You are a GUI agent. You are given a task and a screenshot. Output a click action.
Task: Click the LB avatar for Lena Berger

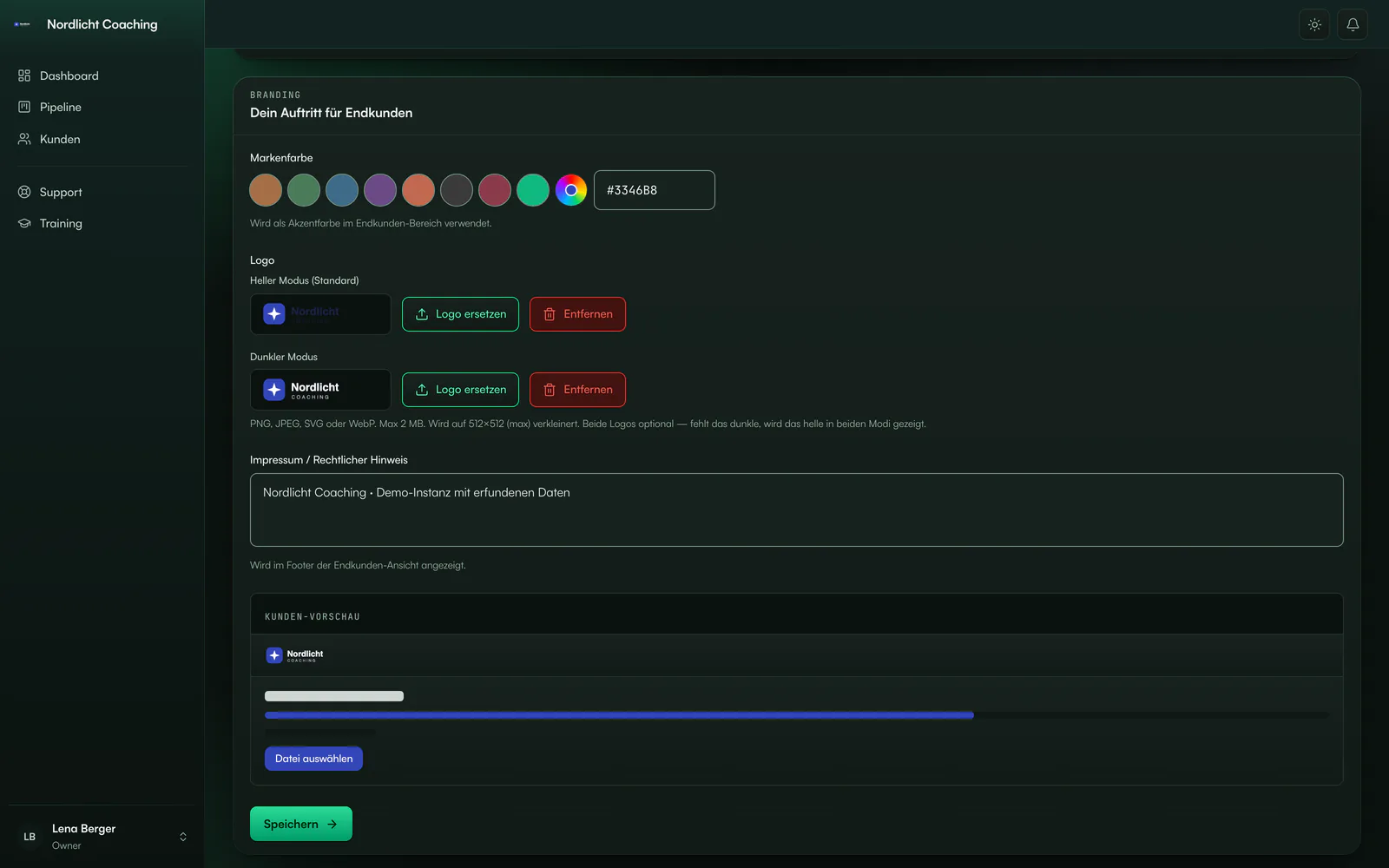coord(30,837)
